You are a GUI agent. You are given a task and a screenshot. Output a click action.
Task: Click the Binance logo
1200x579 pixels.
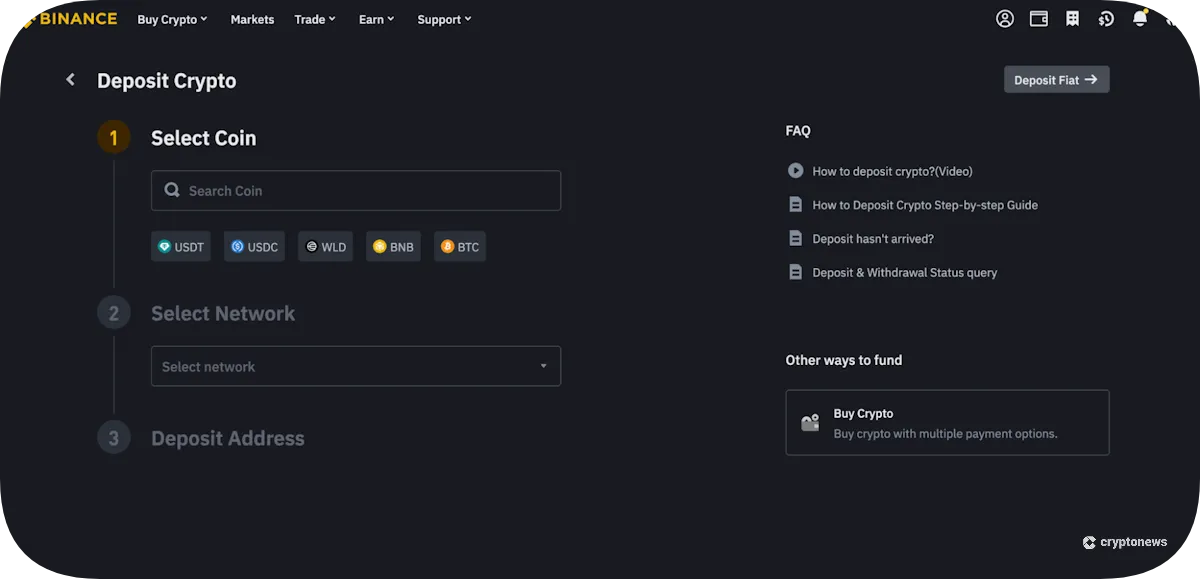click(68, 18)
